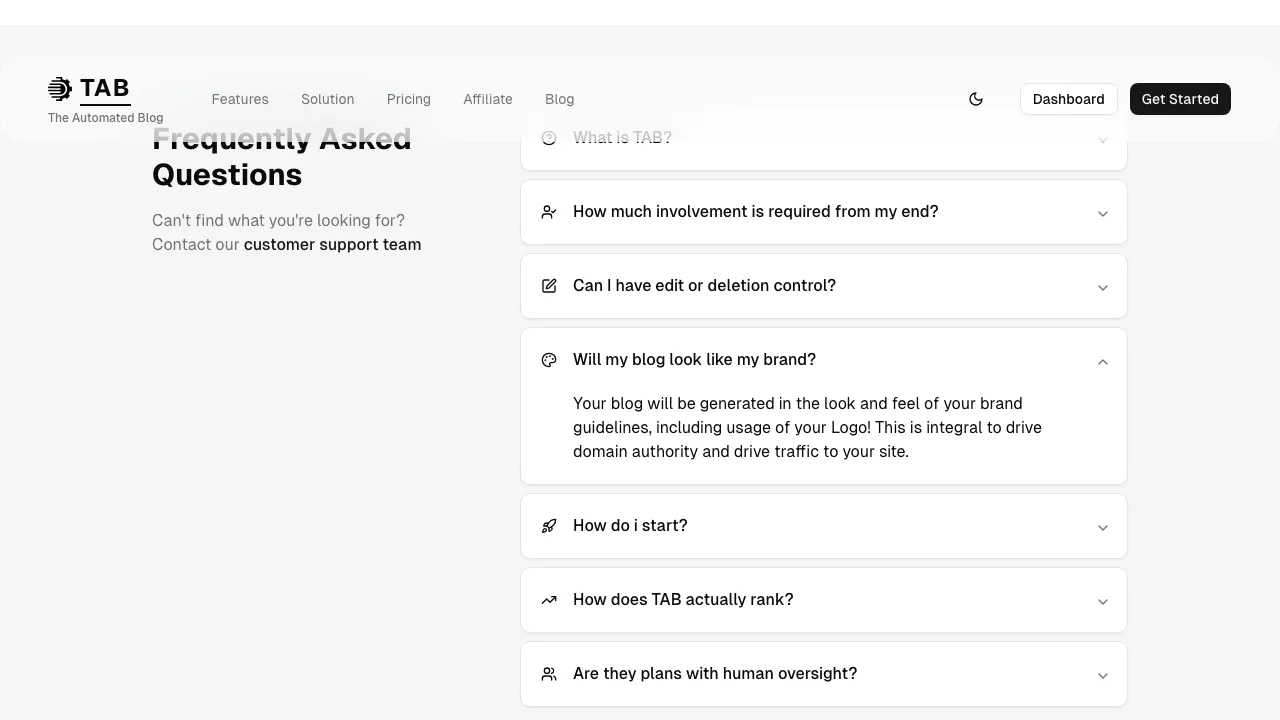The width and height of the screenshot is (1280, 720).
Task: Click the pencil icon beside edit control question
Action: [548, 285]
